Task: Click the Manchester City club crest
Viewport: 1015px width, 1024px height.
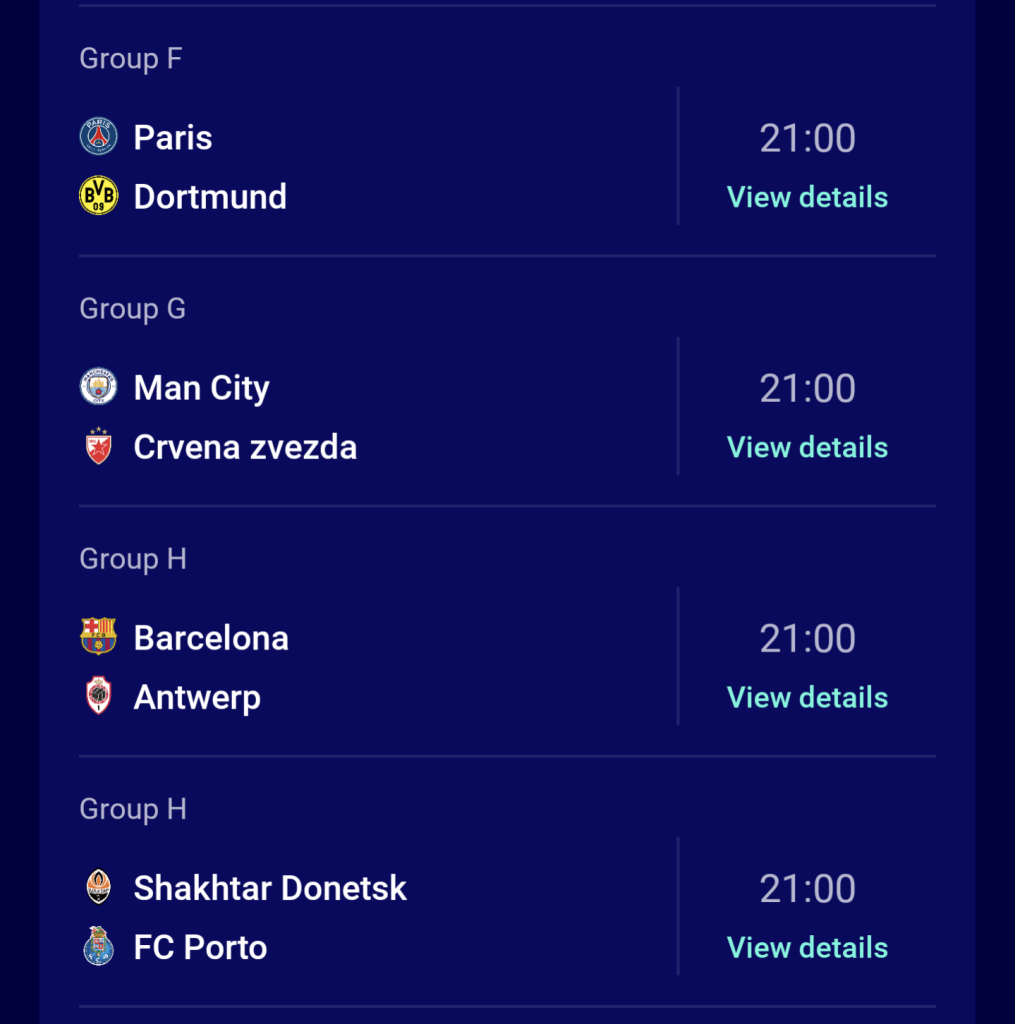Action: pos(98,387)
